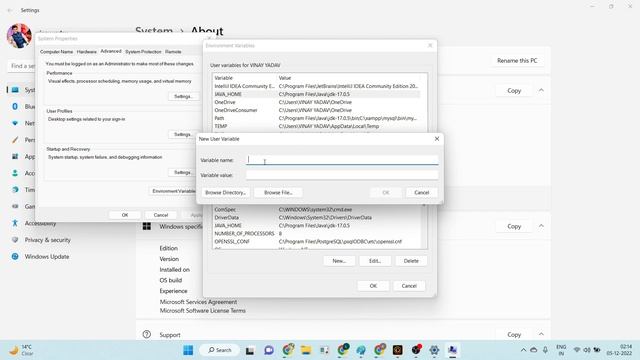Open Accessibility in the Settings sidebar
Viewport: 640px width, 360px height.
40,223
